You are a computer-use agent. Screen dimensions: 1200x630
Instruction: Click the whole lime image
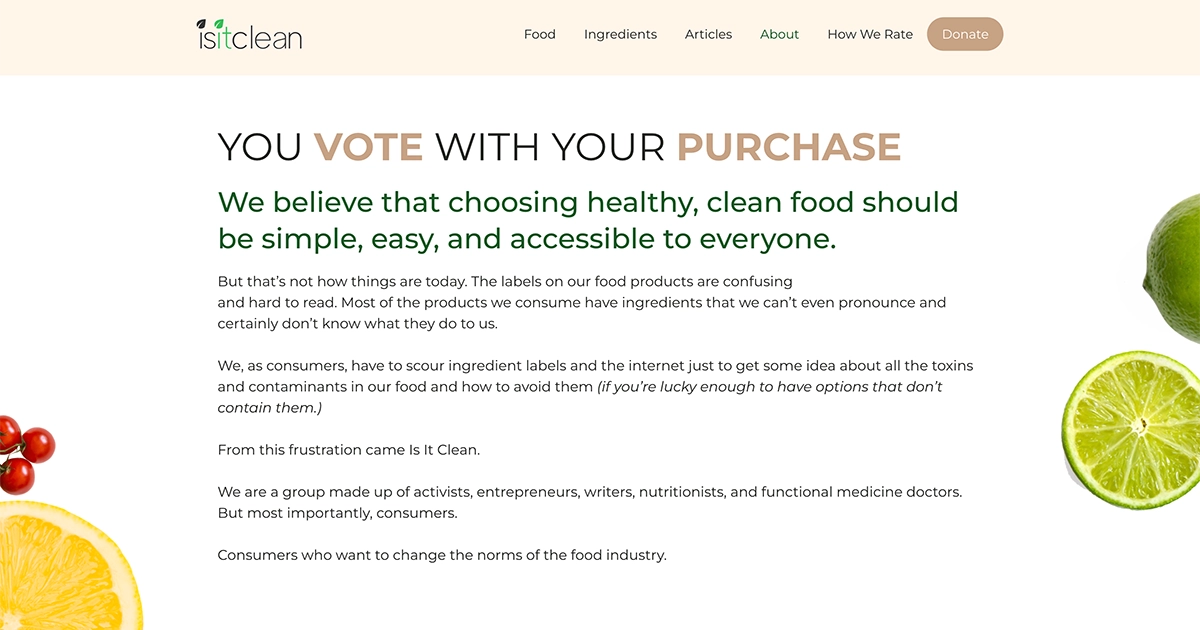pos(1174,268)
